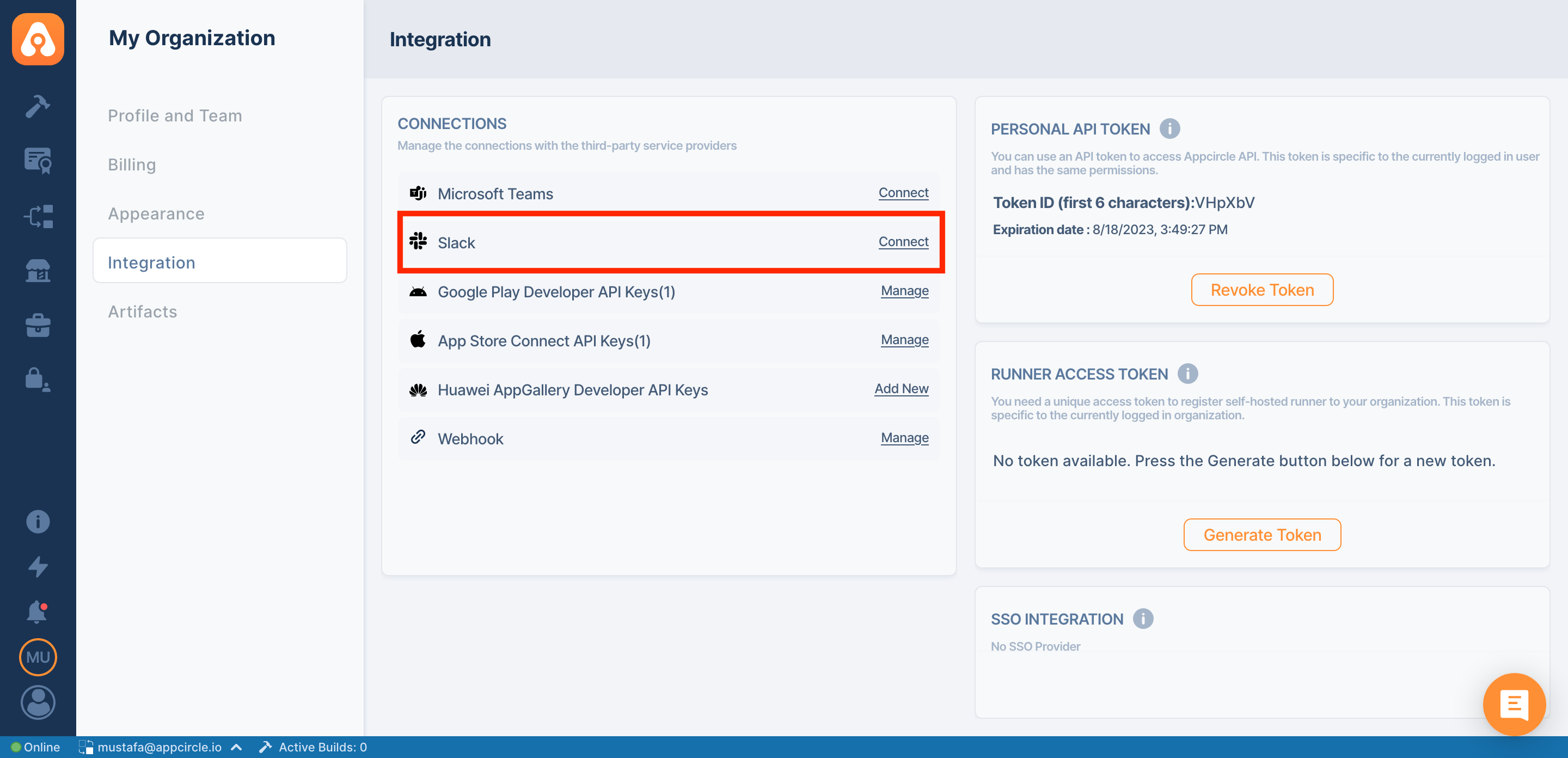Click info icon next to SSO Integration
This screenshot has width=1568, height=758.
tap(1143, 619)
